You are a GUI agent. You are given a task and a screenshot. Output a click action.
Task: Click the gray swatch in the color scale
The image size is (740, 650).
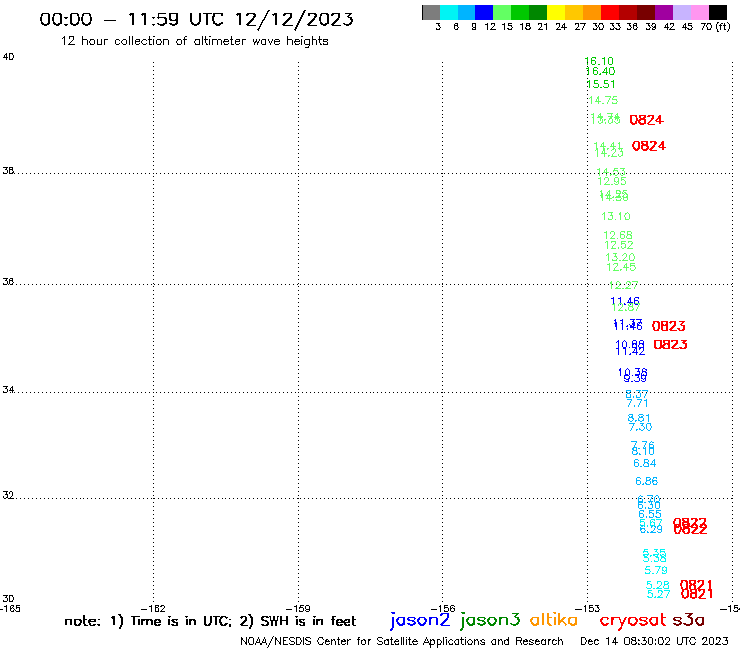point(431,12)
